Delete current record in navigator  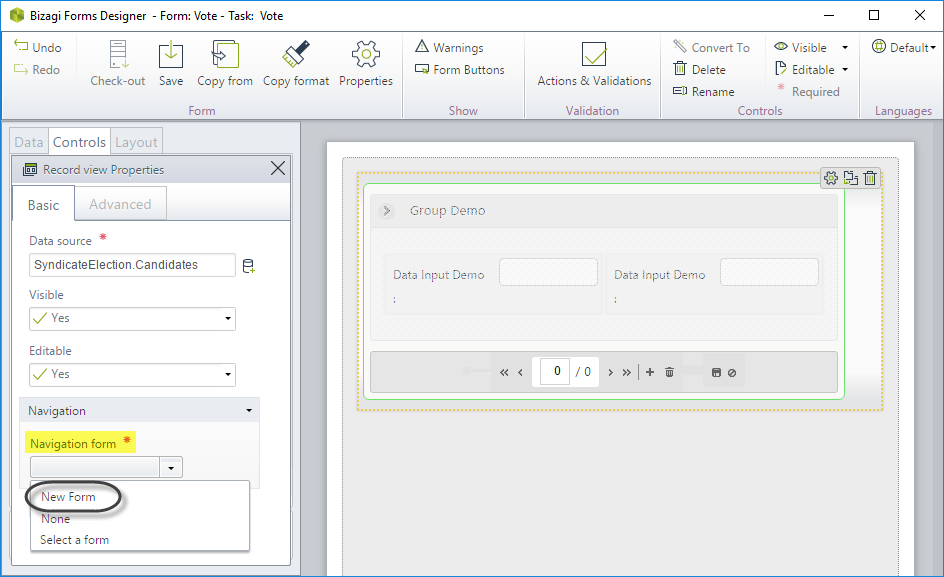click(669, 372)
